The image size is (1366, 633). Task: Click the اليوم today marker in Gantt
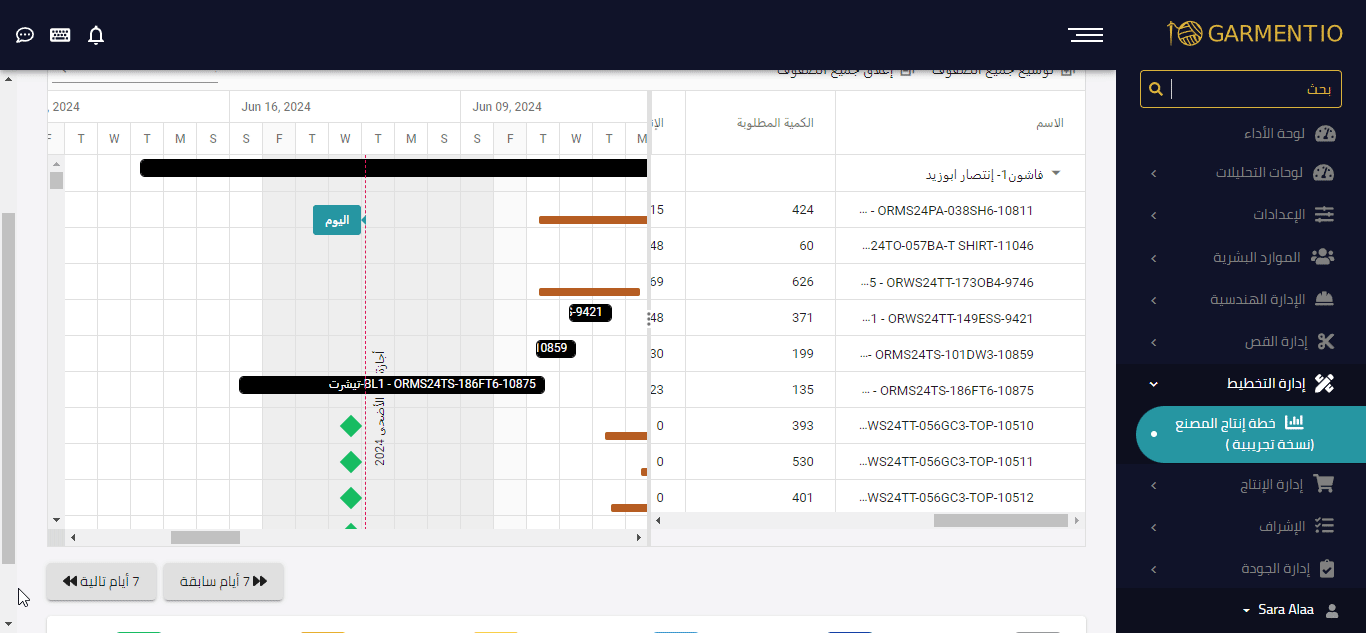[x=337, y=220]
